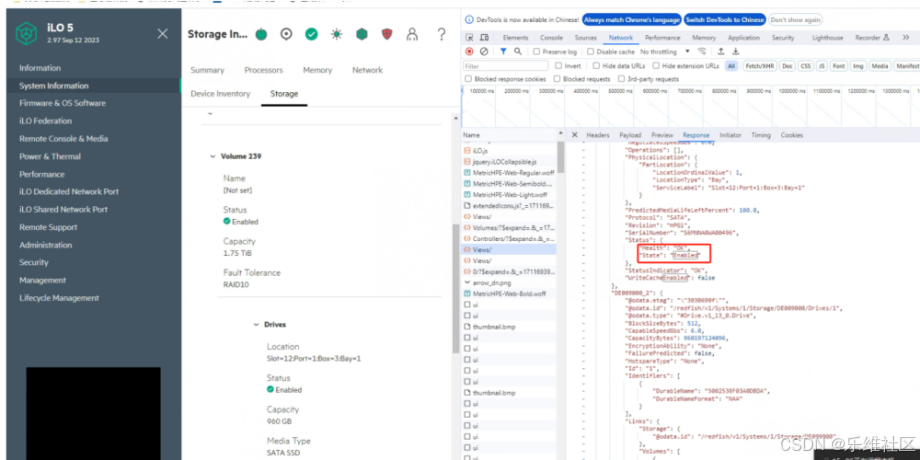The height and width of the screenshot is (460, 920).
Task: Click the green hexagon iLO status icon
Action: pyautogui.click(x=362, y=35)
